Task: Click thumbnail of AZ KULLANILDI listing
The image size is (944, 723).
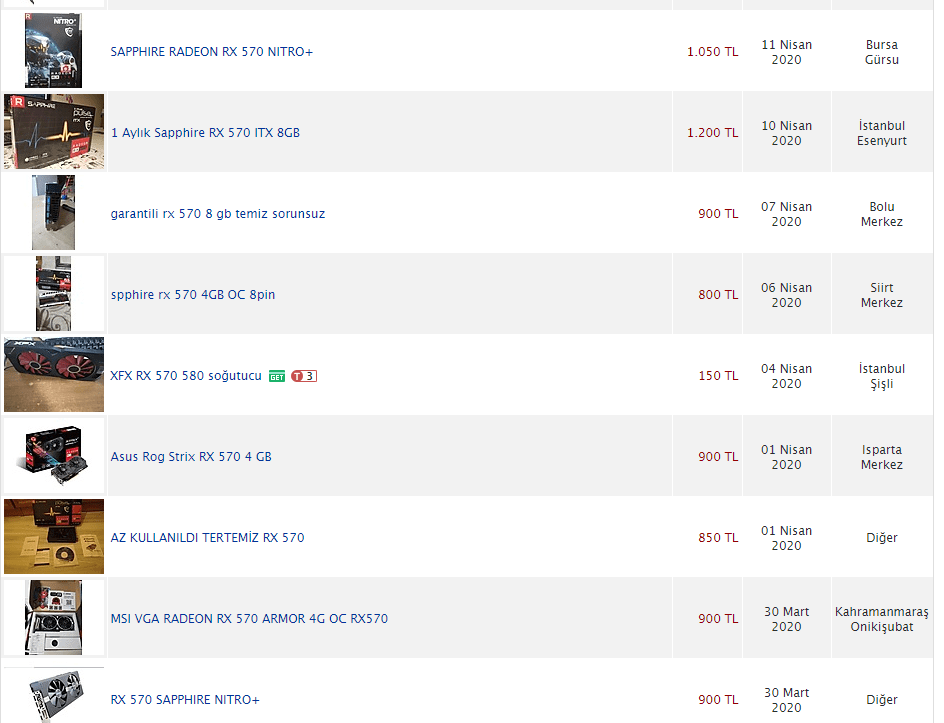Action: point(54,536)
